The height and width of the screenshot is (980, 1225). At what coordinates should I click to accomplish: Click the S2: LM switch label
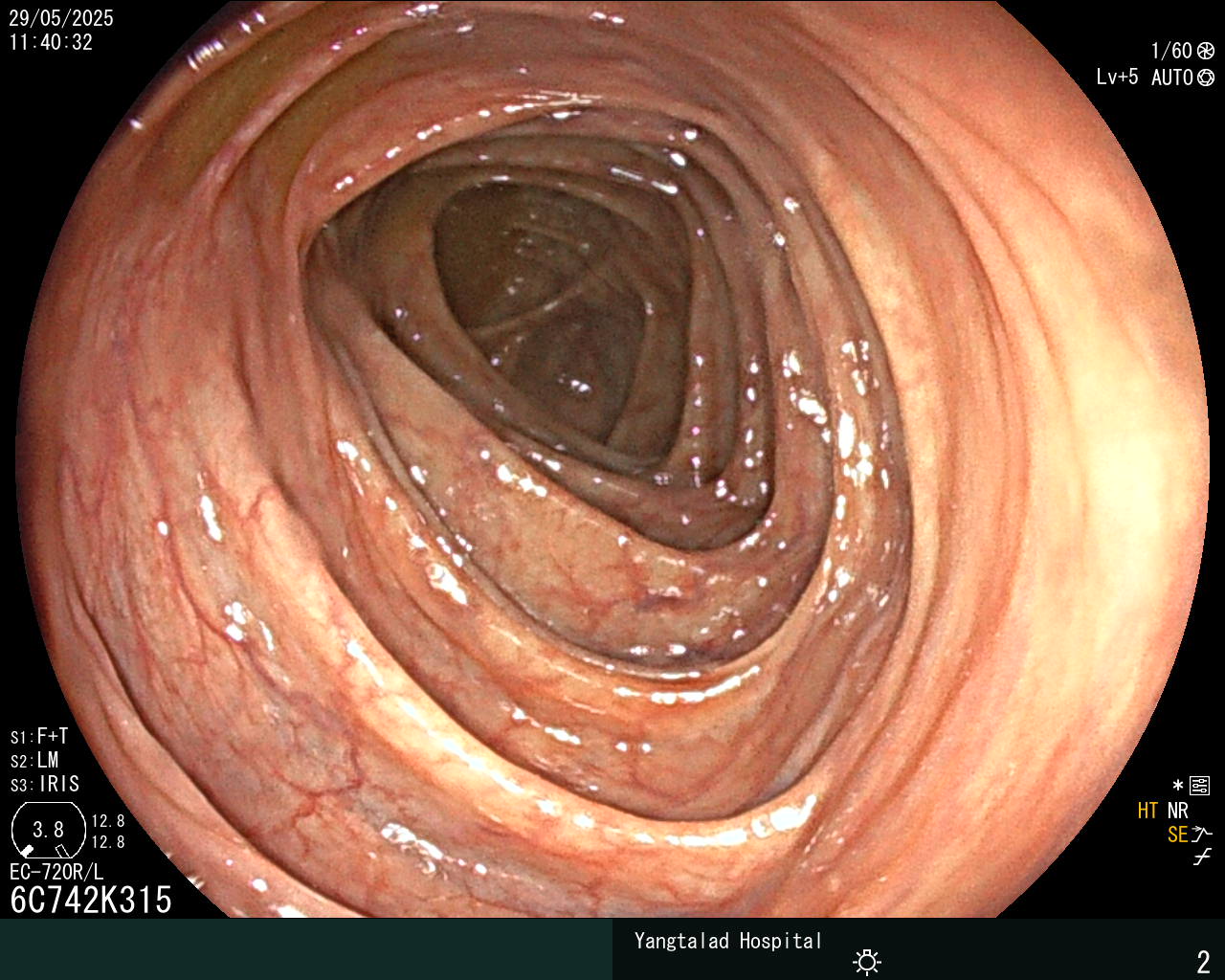pos(34,760)
